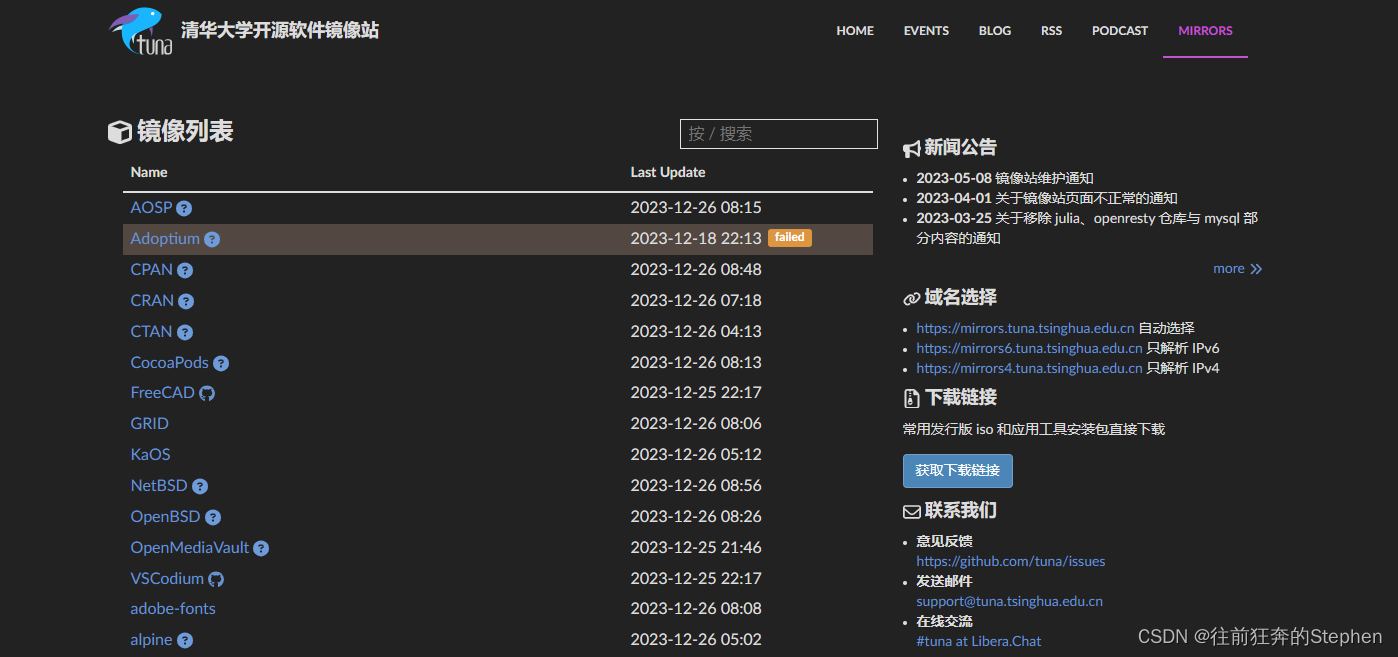Open the PODCAST nav item
The width and height of the screenshot is (1398, 657).
(1120, 31)
